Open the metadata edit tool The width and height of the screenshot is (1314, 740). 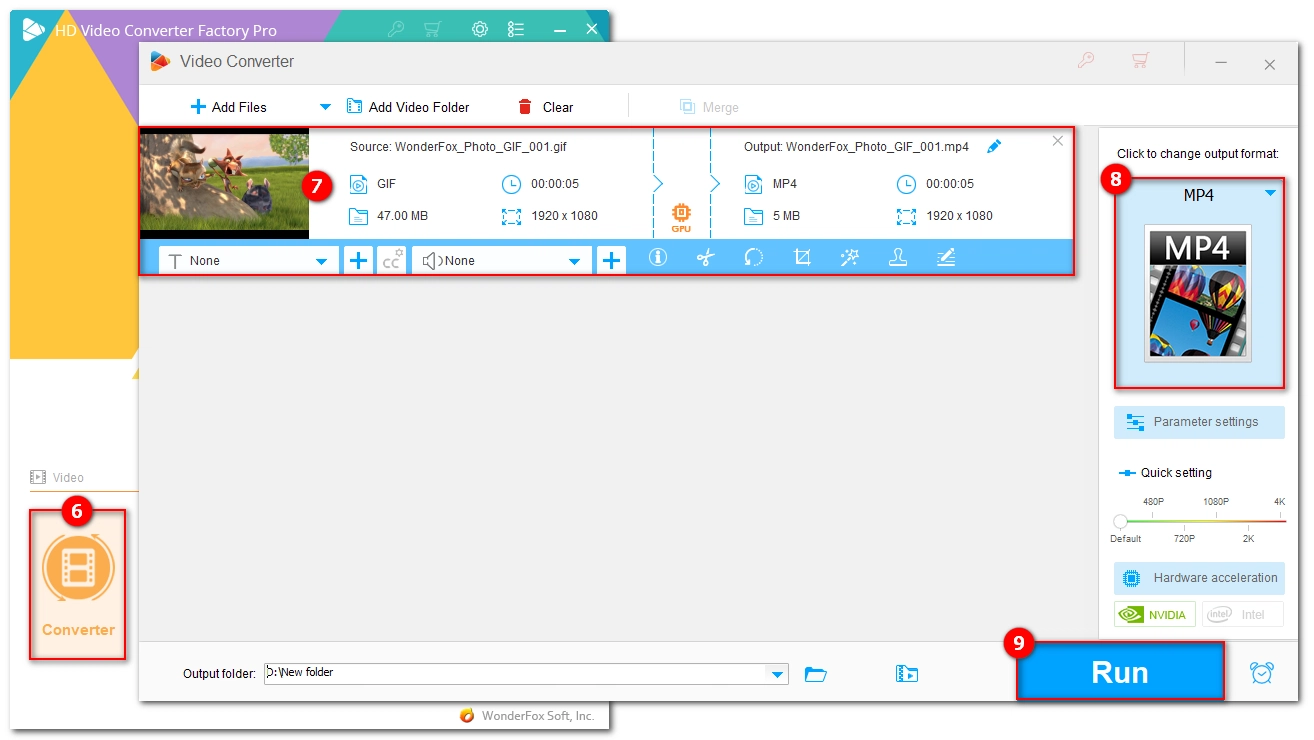(946, 257)
